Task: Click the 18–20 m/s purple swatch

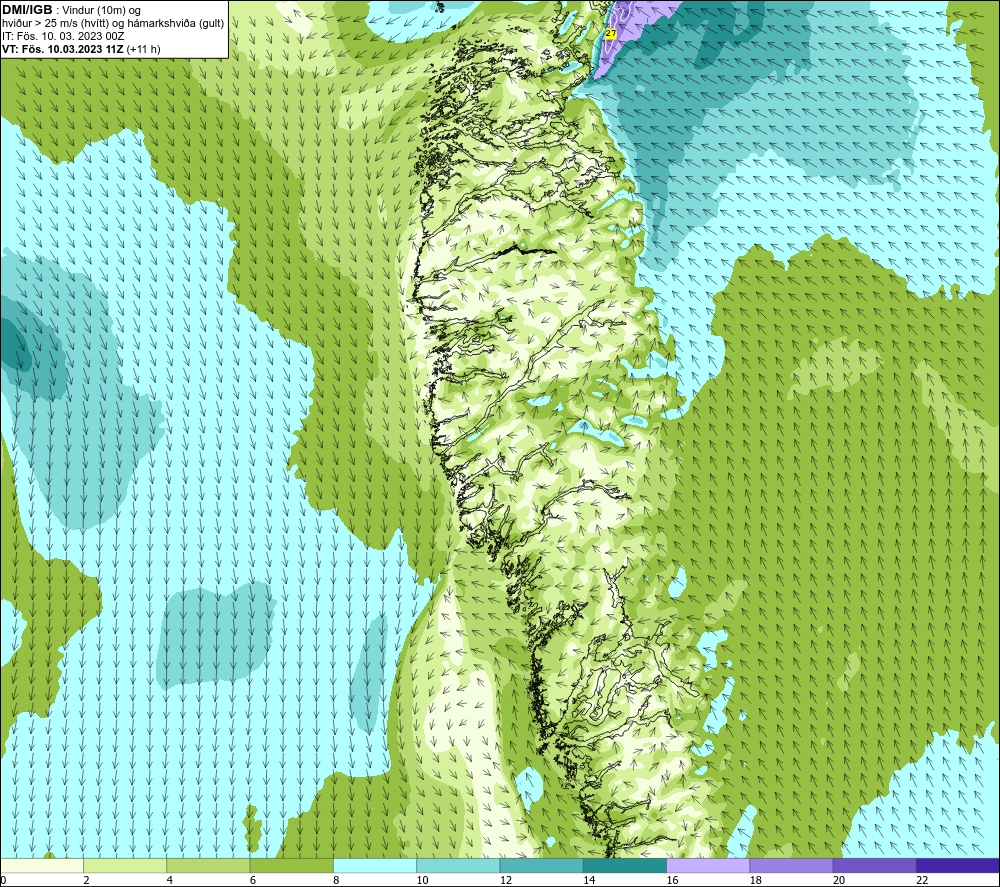Action: (x=791, y=865)
